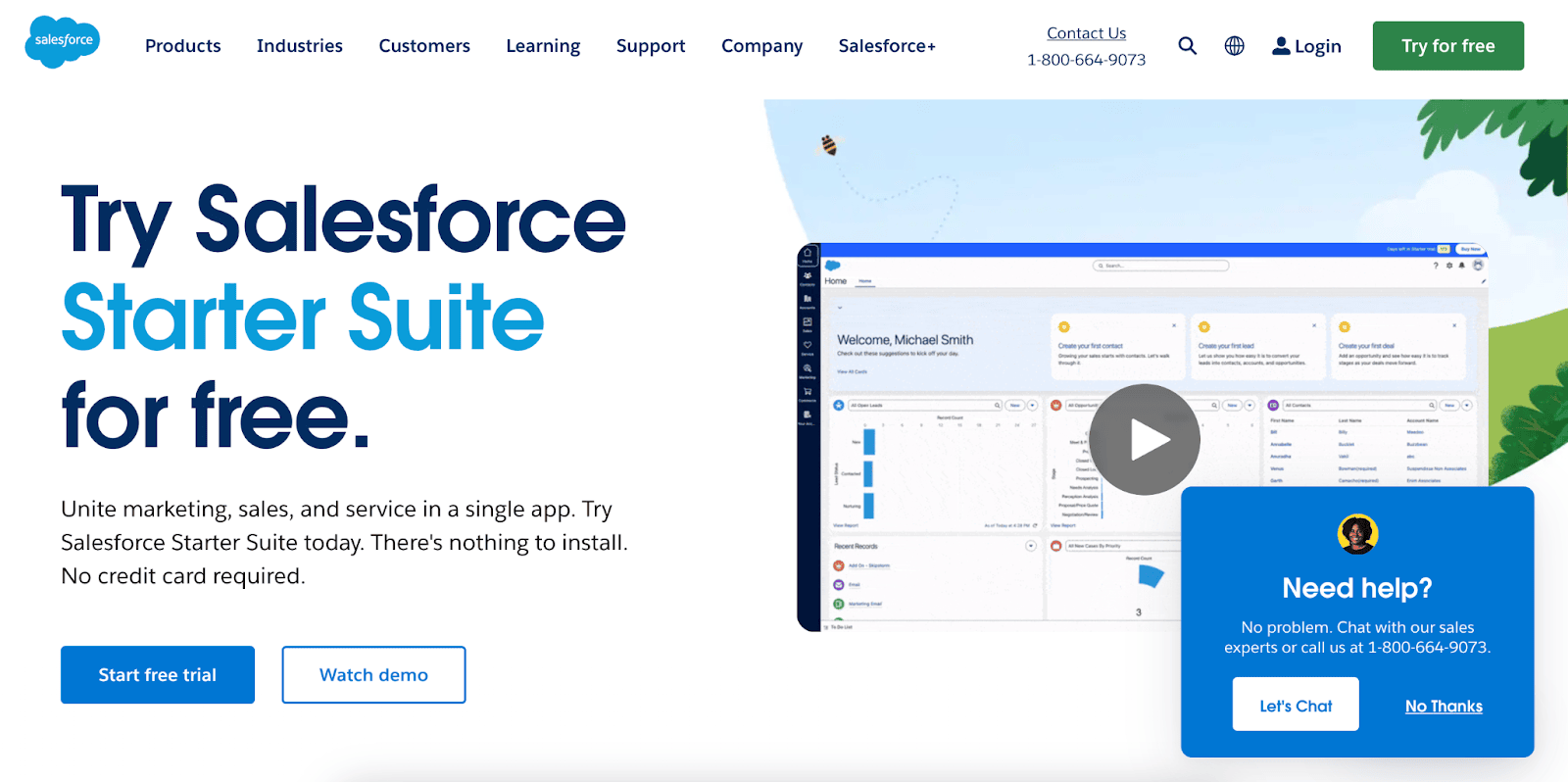Open the Salesforce+ menu item

(x=887, y=46)
